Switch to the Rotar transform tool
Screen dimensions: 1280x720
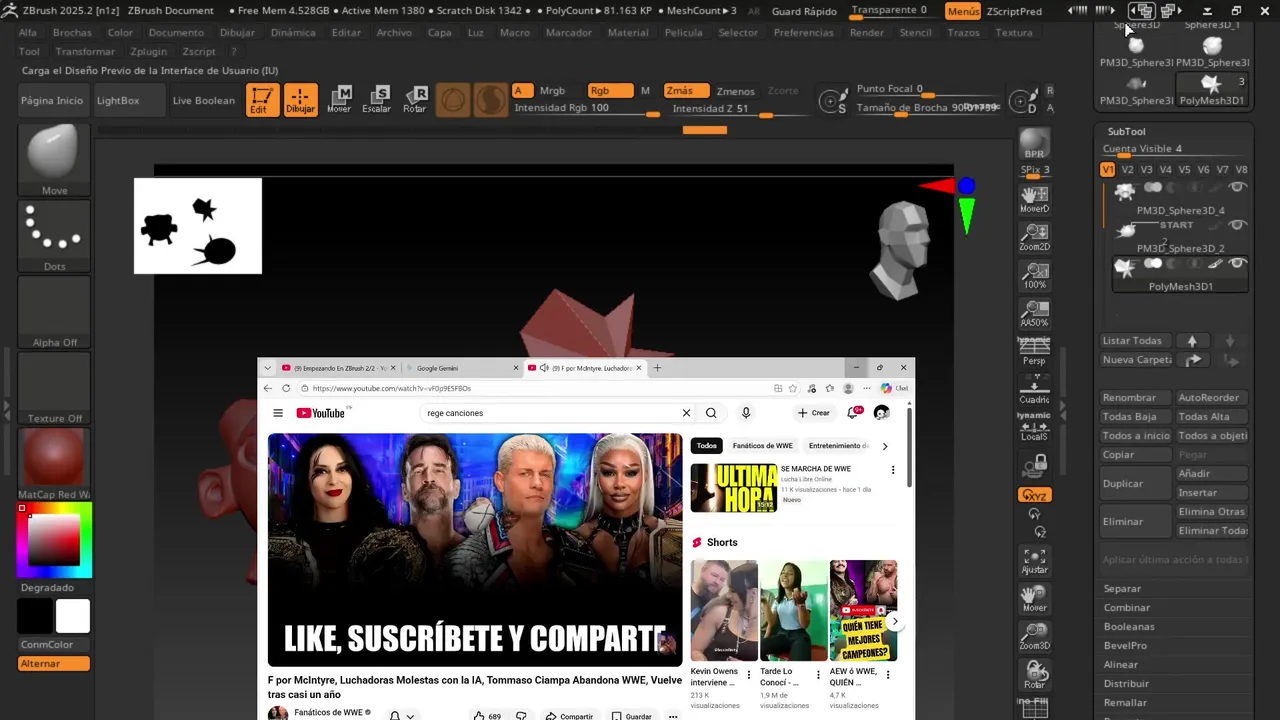(415, 100)
